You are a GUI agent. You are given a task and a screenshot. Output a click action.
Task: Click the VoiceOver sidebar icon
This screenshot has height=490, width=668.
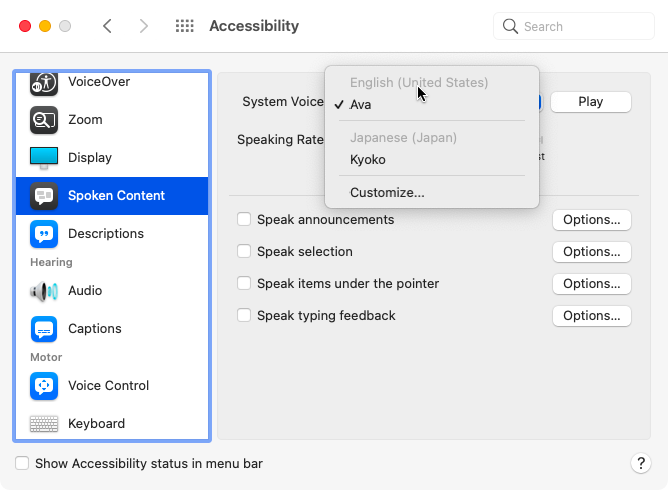coord(44,84)
